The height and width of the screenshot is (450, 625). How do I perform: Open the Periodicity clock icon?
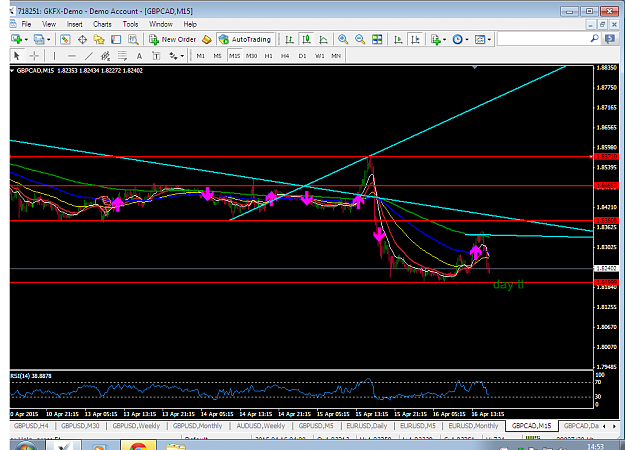[458, 39]
